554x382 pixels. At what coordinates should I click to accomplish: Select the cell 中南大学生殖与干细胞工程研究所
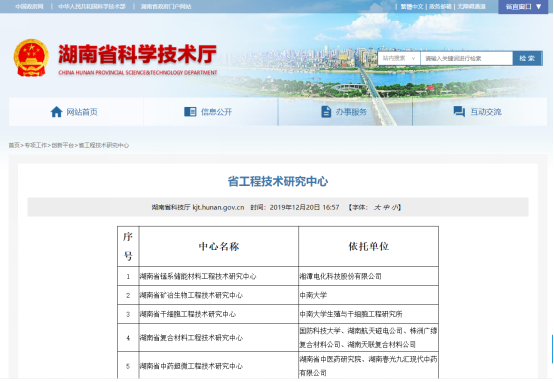(x=369, y=314)
